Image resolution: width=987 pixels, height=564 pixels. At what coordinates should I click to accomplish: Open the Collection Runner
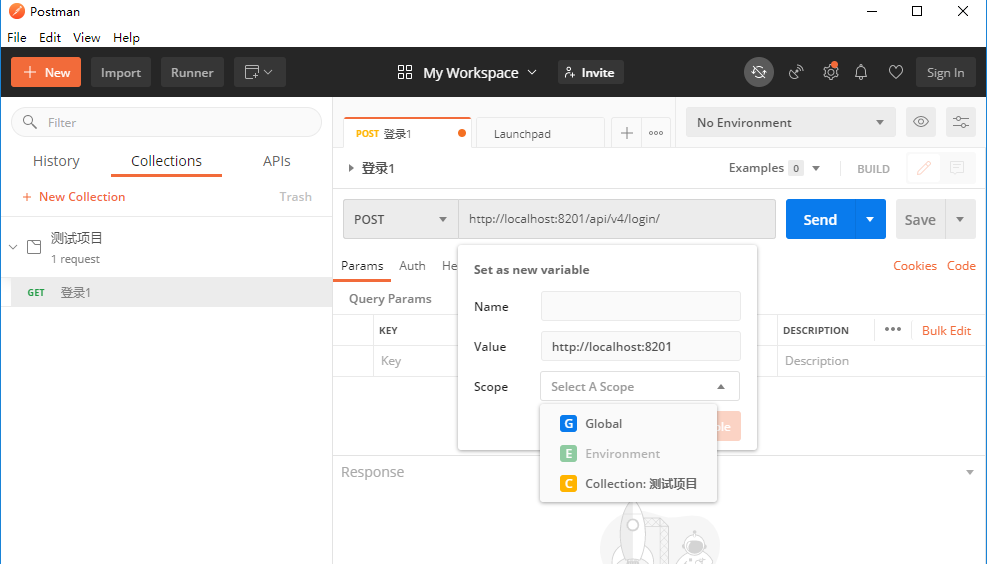pos(192,72)
